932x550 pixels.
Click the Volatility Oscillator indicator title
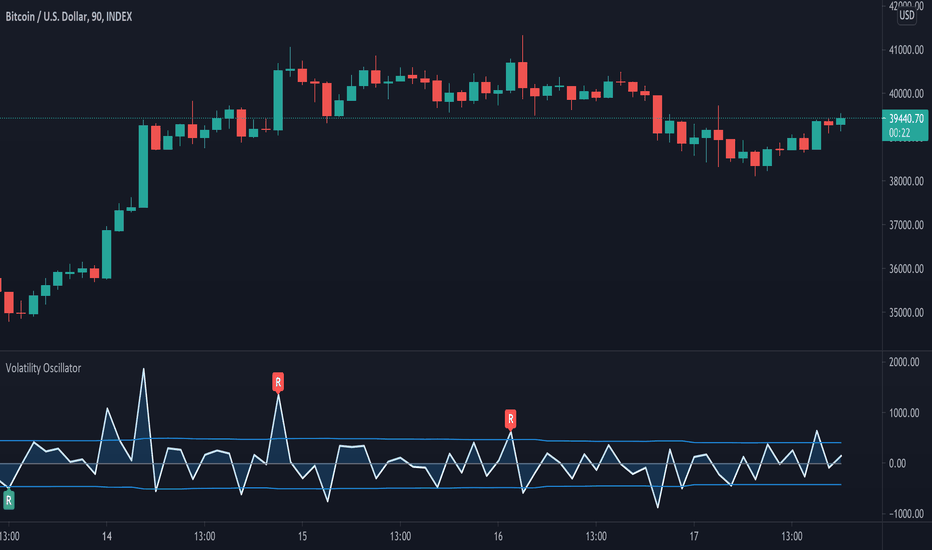point(43,368)
